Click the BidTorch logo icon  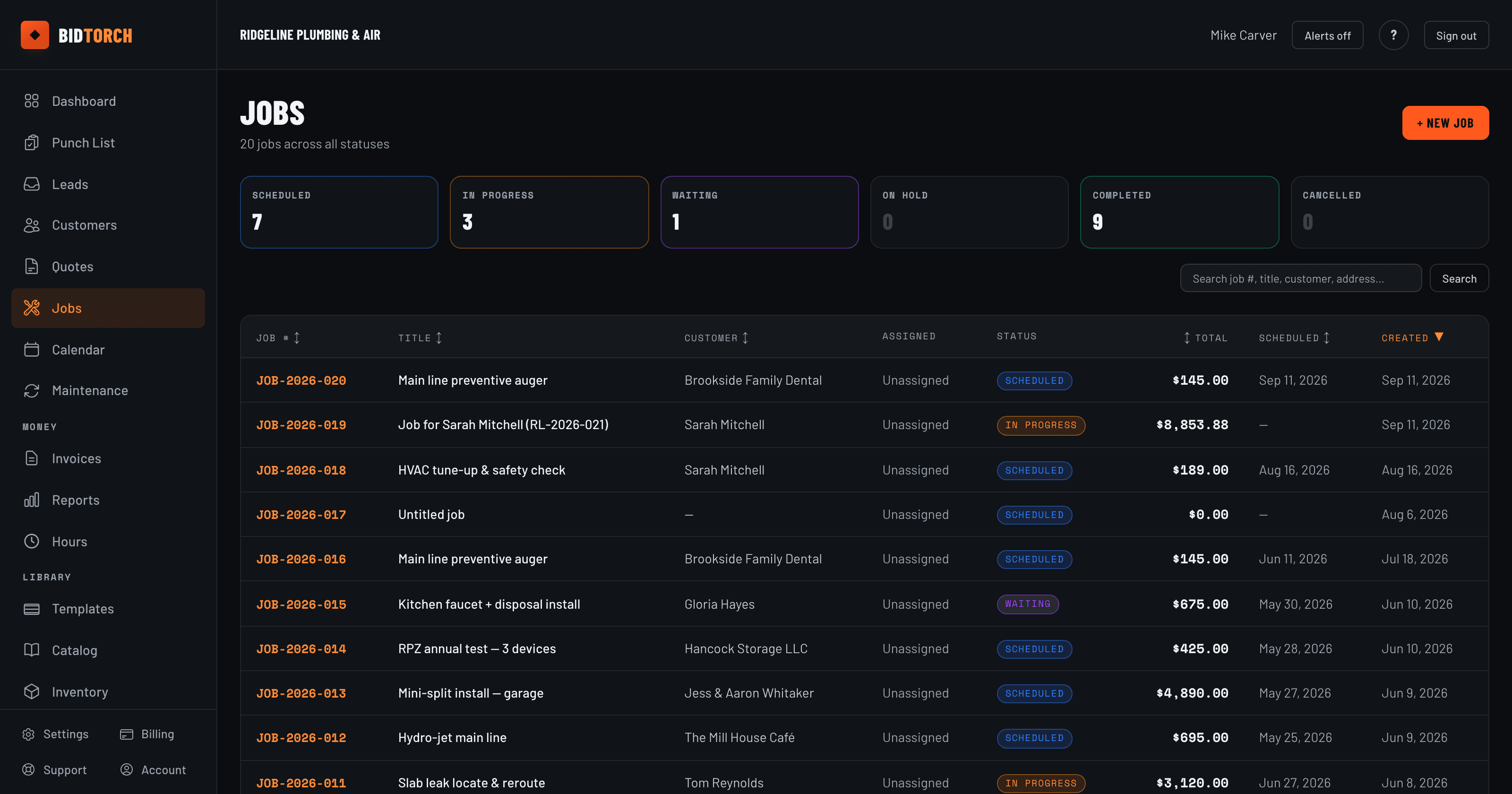pyautogui.click(x=34, y=35)
